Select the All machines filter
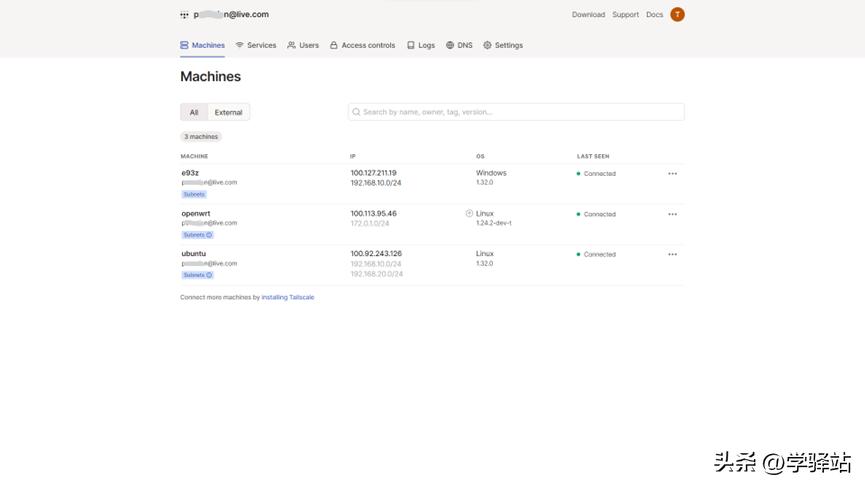The width and height of the screenshot is (865, 487). coord(194,112)
